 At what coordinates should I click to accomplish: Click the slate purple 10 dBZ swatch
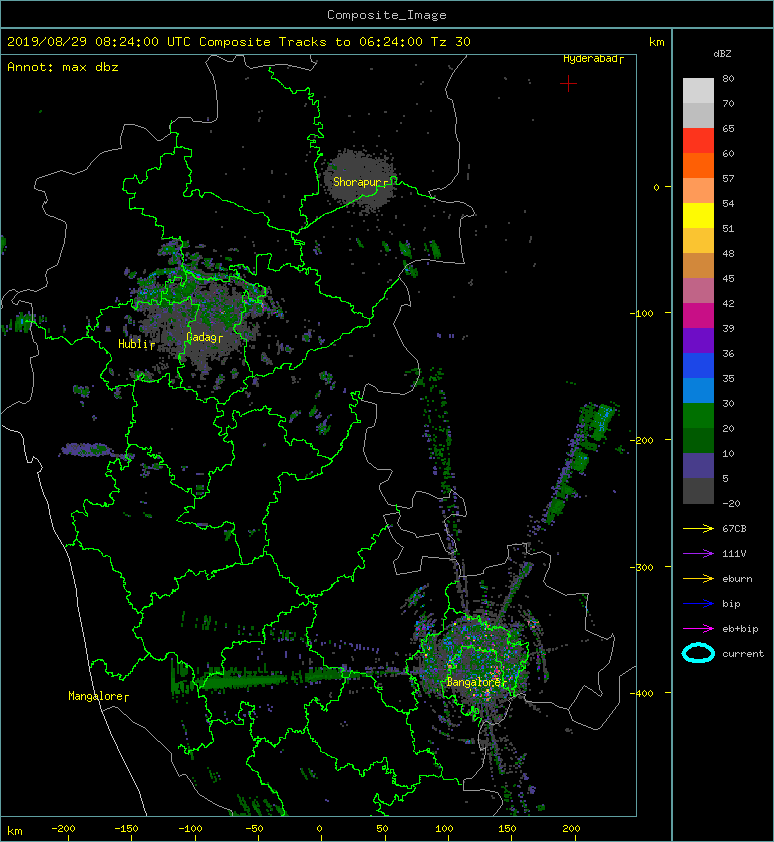(x=698, y=465)
